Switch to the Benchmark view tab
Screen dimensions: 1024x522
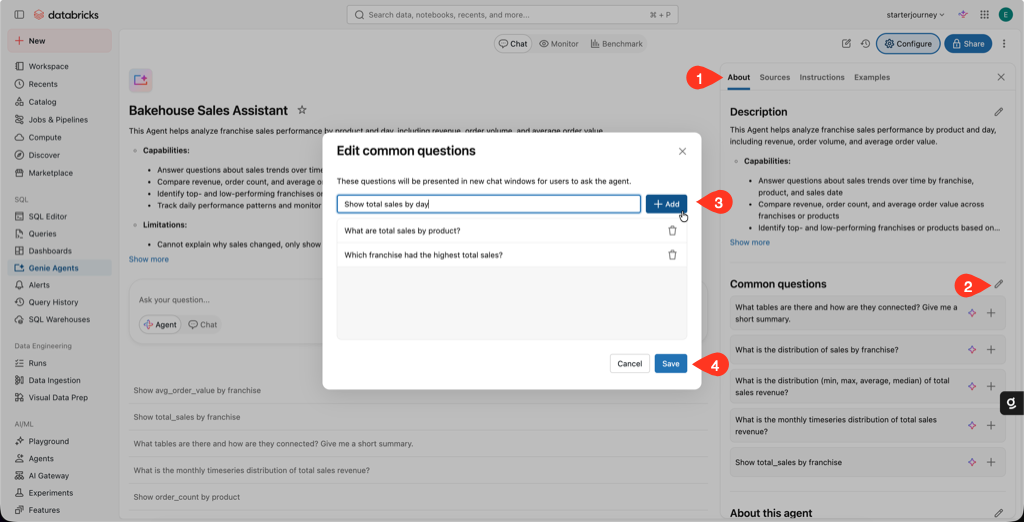(x=616, y=44)
